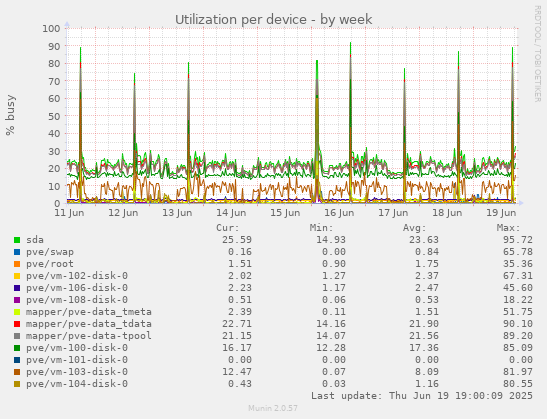Click the pve/vm-106-disk-0 dark blue swatch
This screenshot has width=547, height=419.
tap(17, 288)
